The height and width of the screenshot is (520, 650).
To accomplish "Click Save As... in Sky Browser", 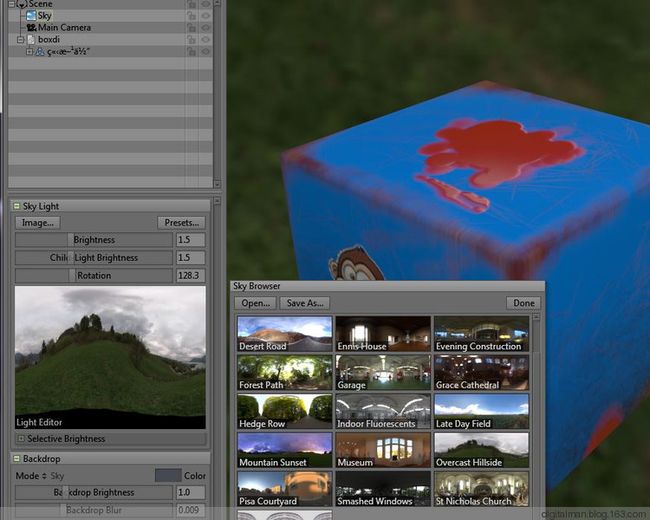I will [305, 303].
